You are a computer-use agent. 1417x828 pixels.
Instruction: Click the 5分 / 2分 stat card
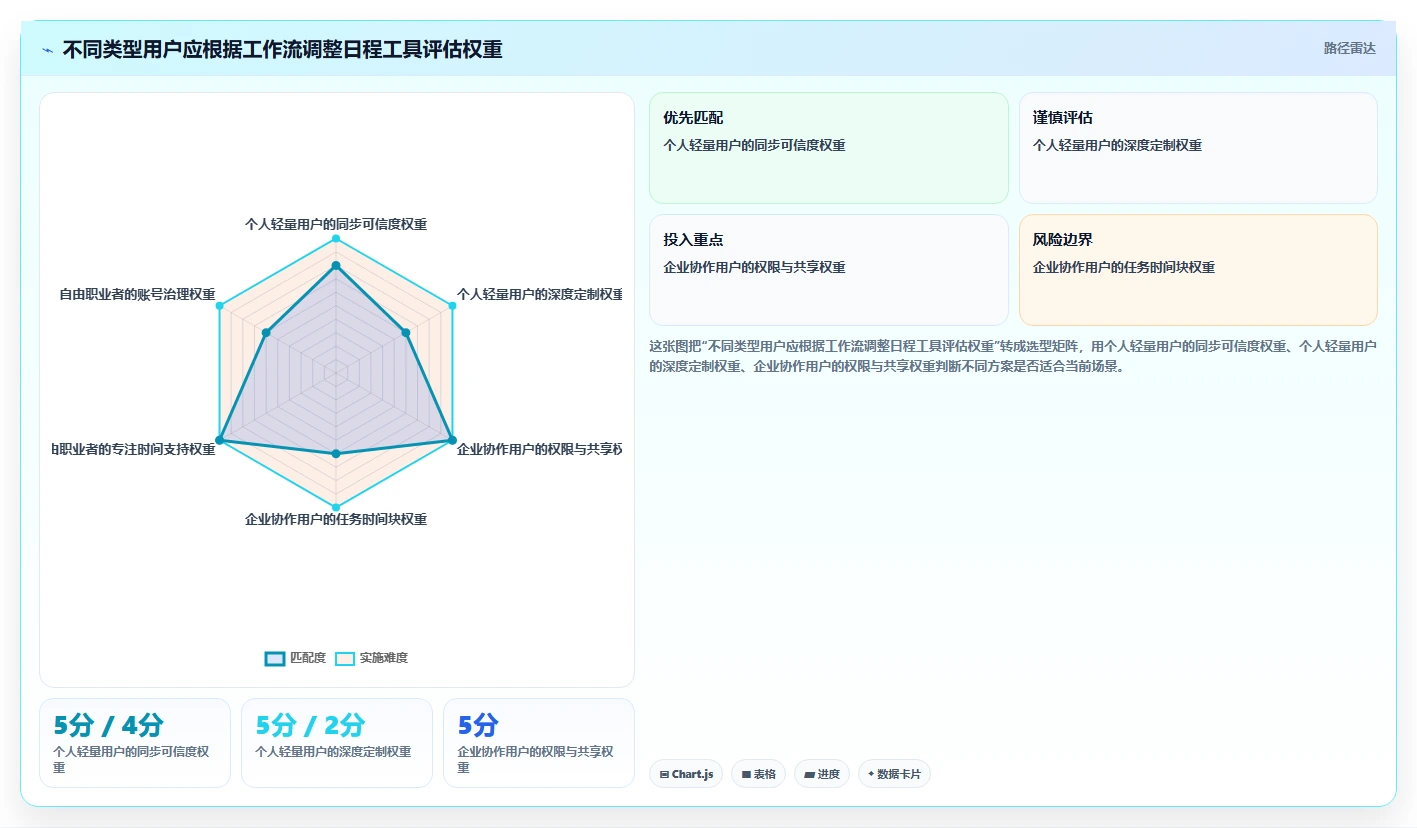tap(337, 743)
